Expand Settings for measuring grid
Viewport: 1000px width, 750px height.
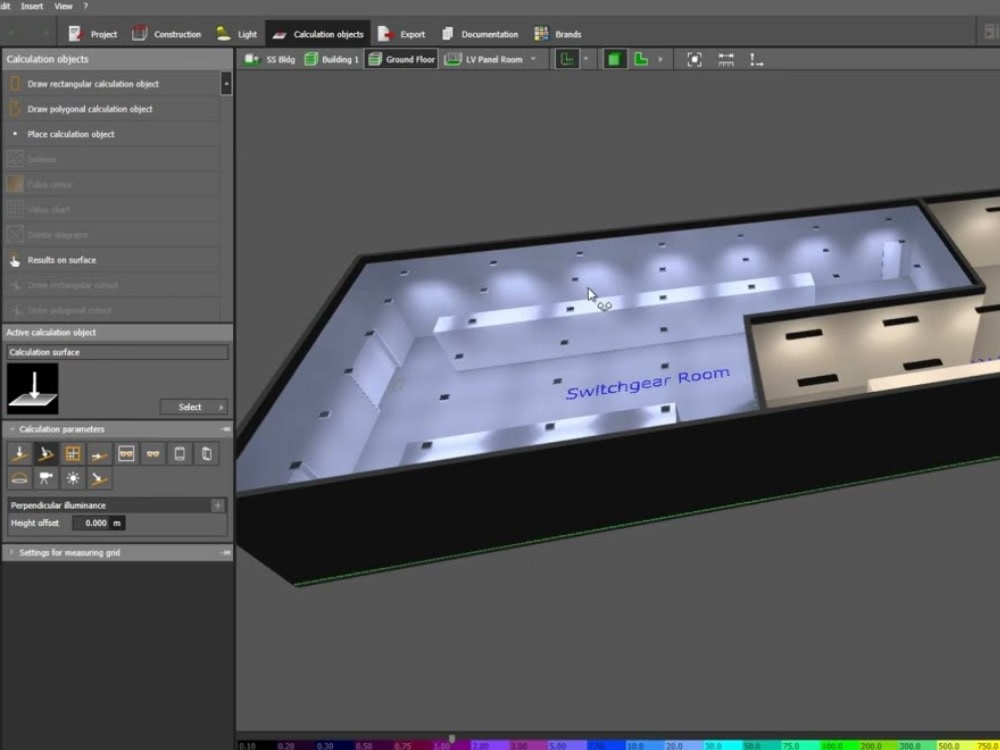(70, 552)
